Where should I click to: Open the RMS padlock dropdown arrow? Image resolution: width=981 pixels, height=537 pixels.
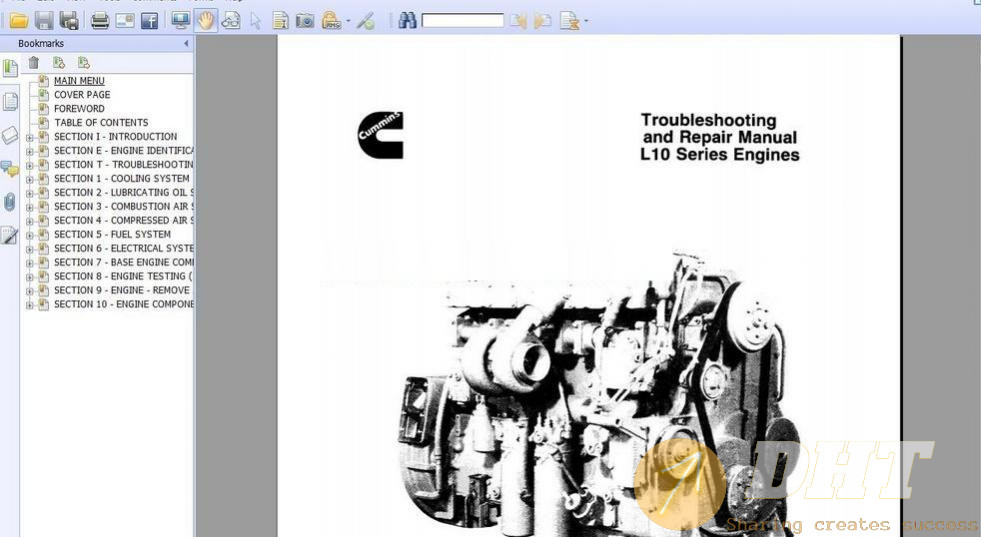348,21
